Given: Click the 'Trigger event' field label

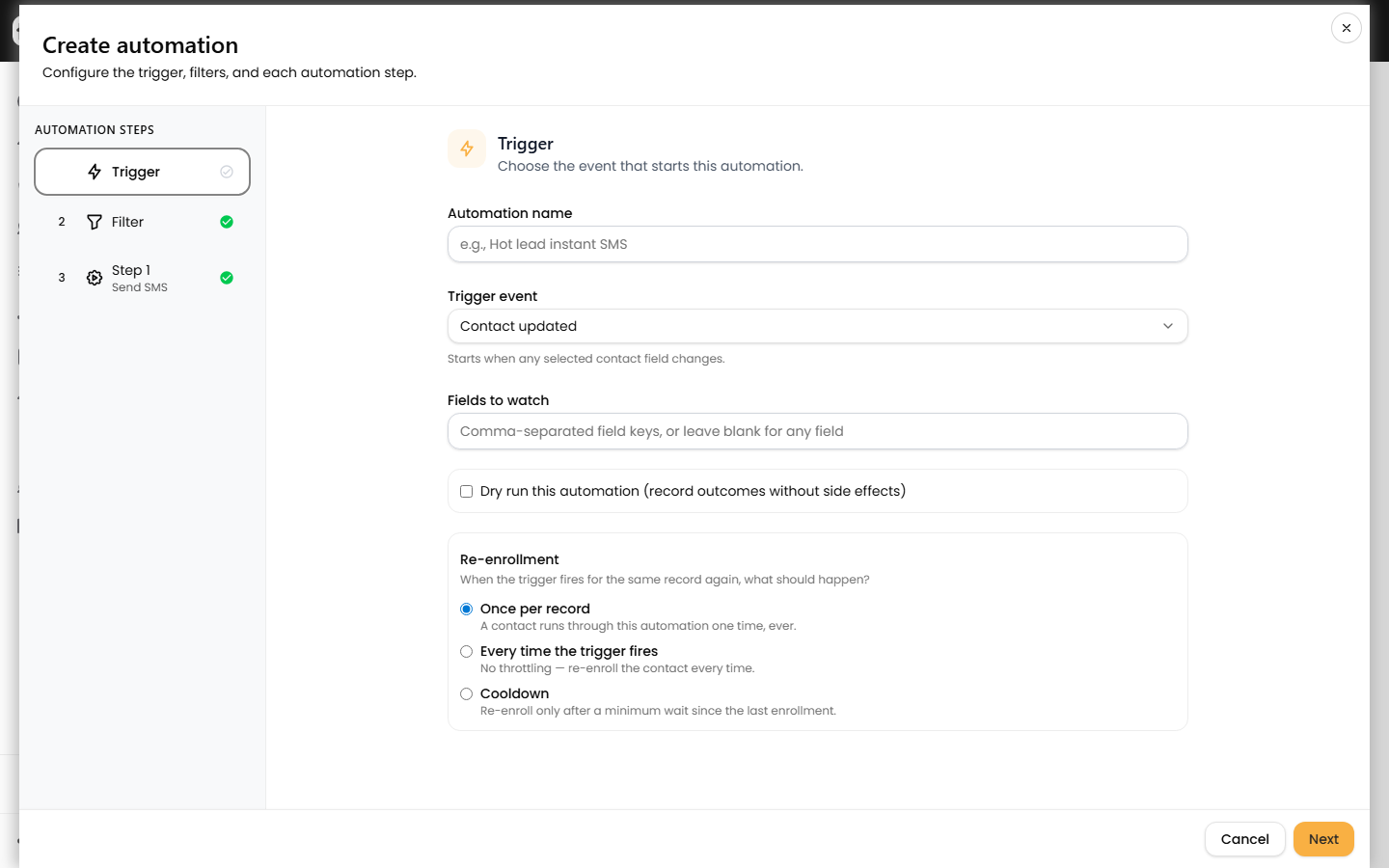Looking at the screenshot, I should coord(492,296).
